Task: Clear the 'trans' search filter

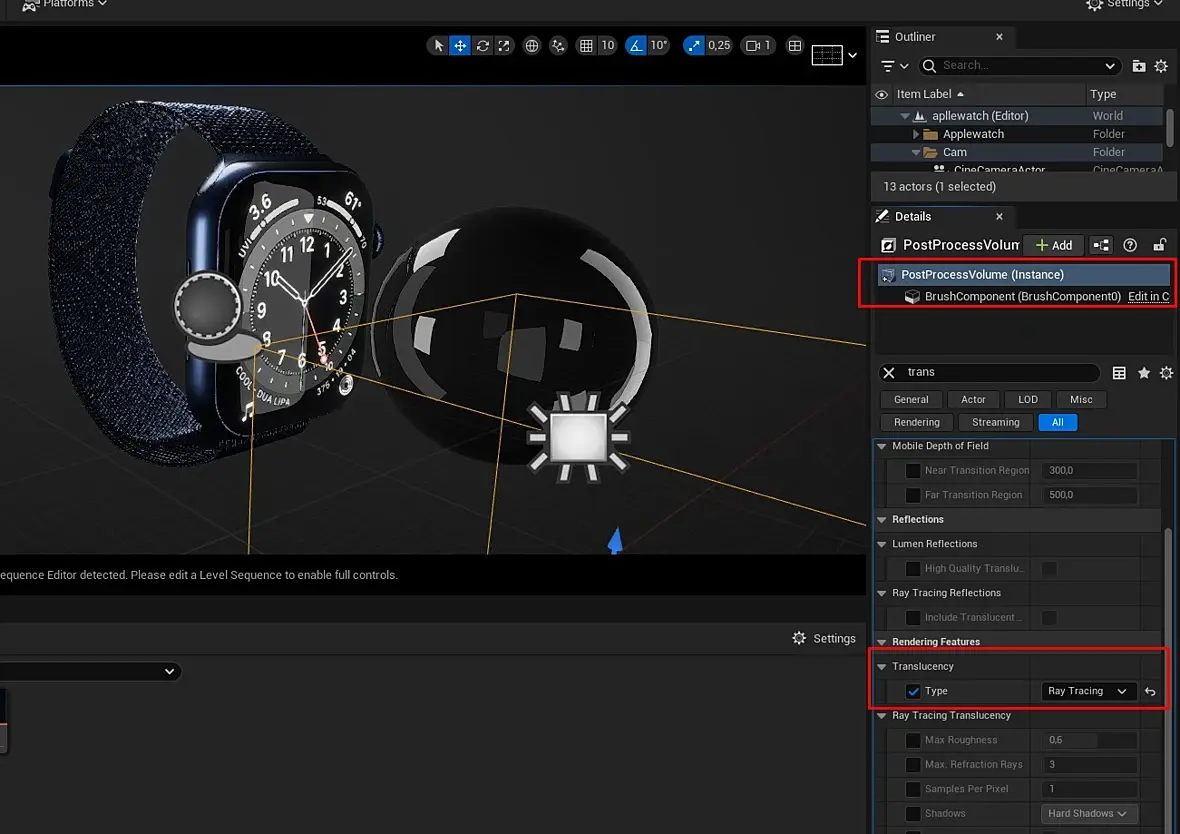Action: coord(889,373)
